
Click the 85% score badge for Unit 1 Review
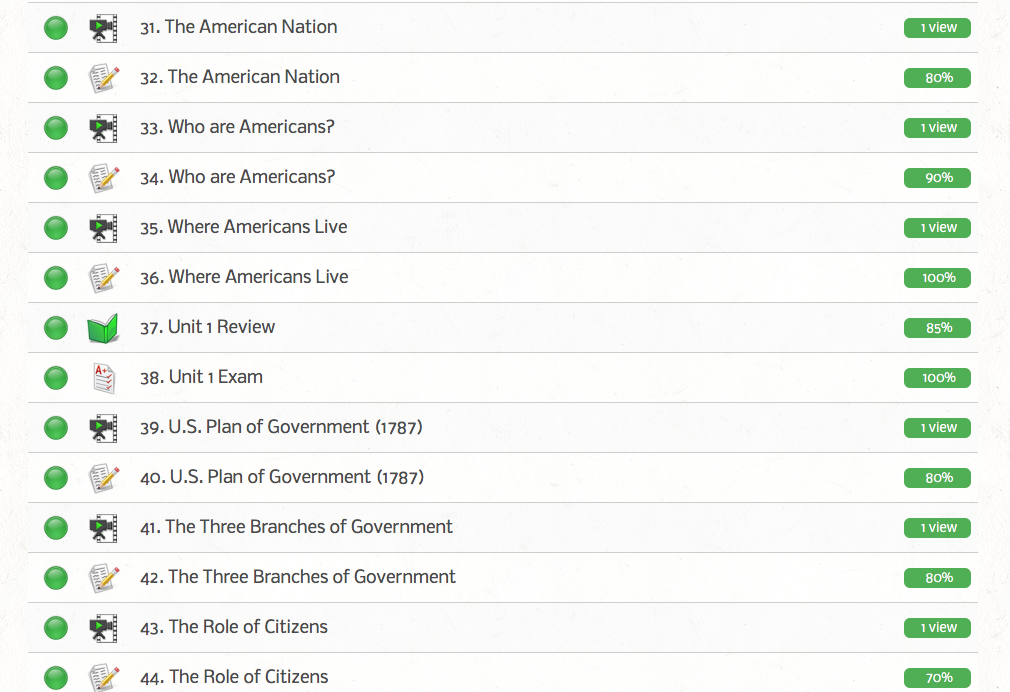[x=937, y=328]
